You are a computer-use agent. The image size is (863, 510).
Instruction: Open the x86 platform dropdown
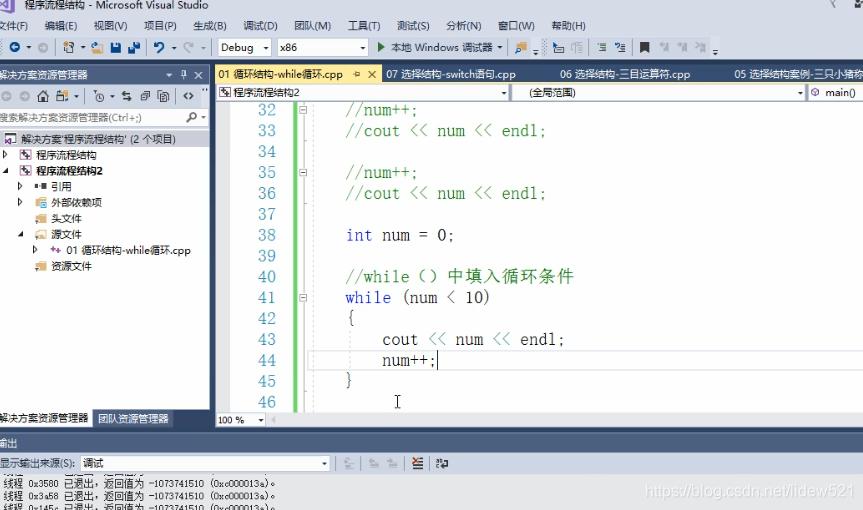click(363, 48)
